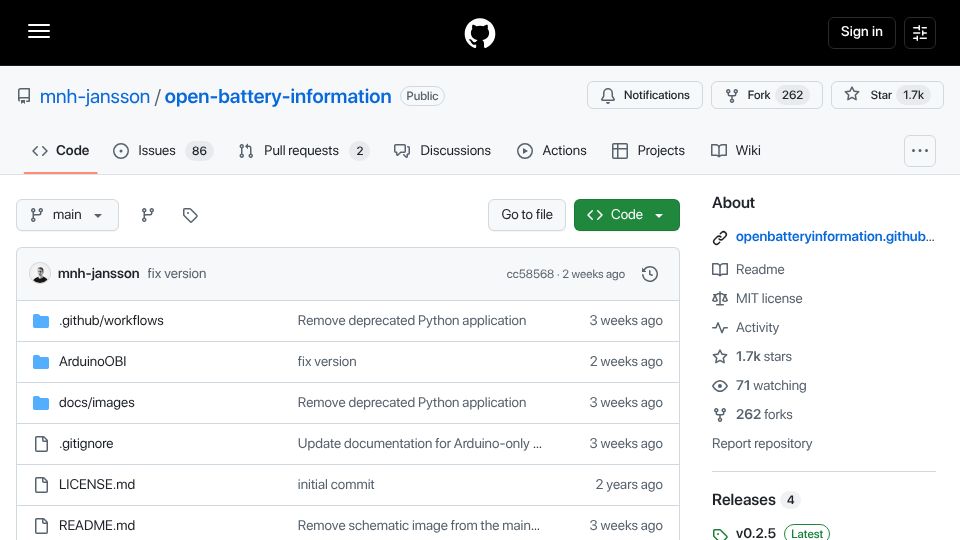
Task: Click the Sign in button
Action: click(x=861, y=32)
